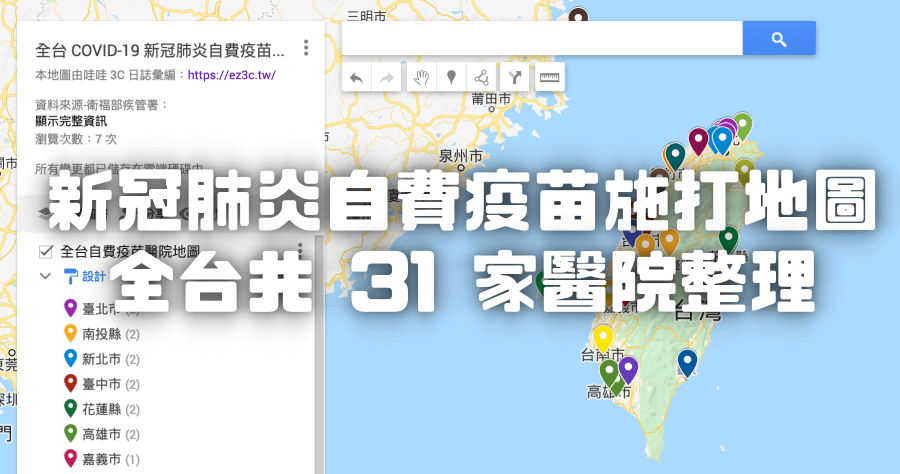The height and width of the screenshot is (474, 900).
Task: Click the 泉州市 city label on map
Action: point(460,156)
